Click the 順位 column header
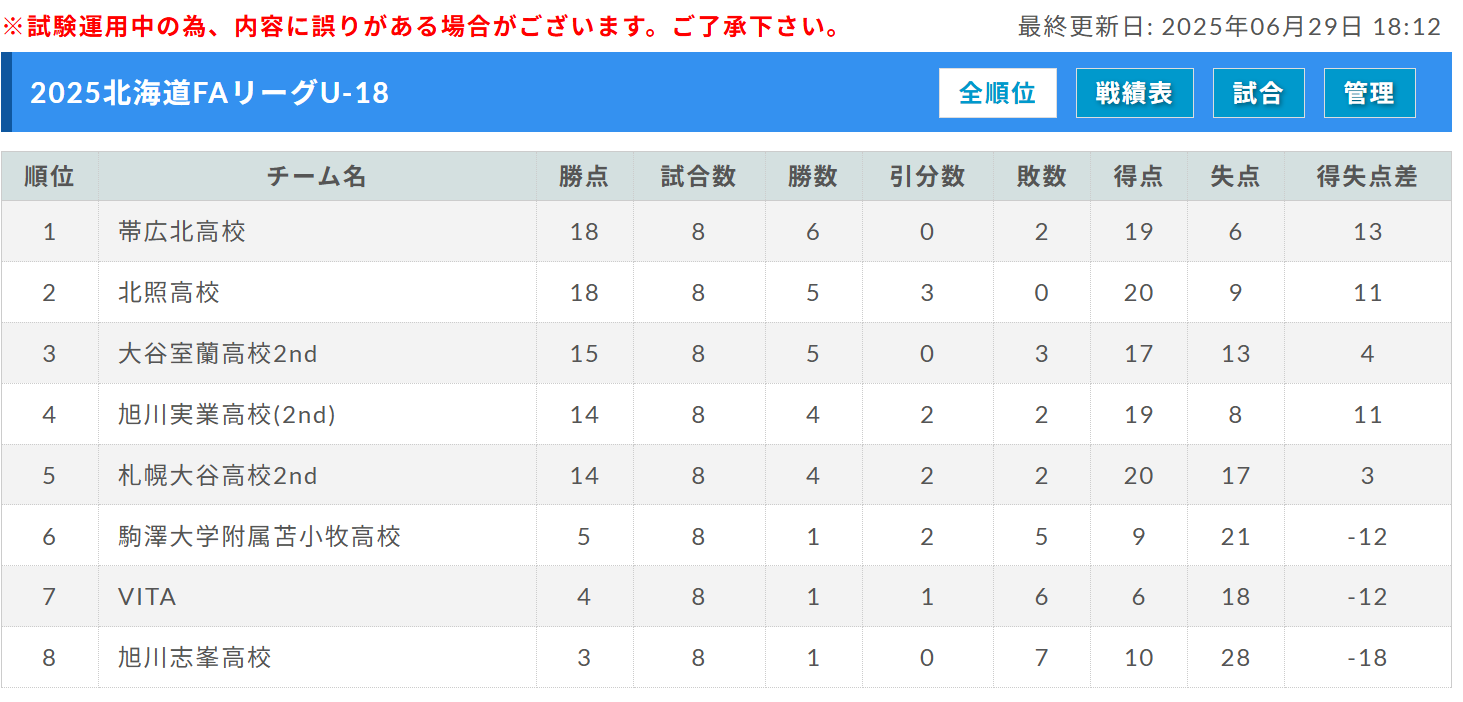Screen dimensions: 1463x702 (x=49, y=177)
